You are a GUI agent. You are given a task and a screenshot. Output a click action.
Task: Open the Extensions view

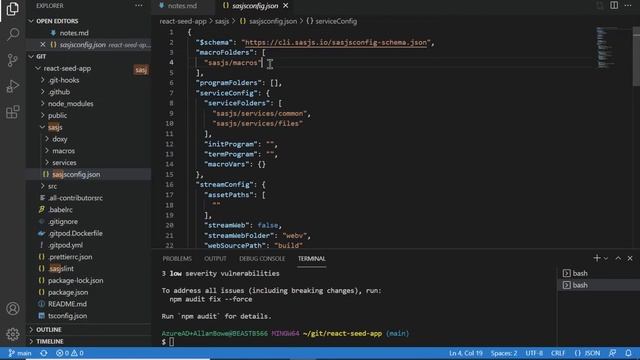[x=13, y=112]
